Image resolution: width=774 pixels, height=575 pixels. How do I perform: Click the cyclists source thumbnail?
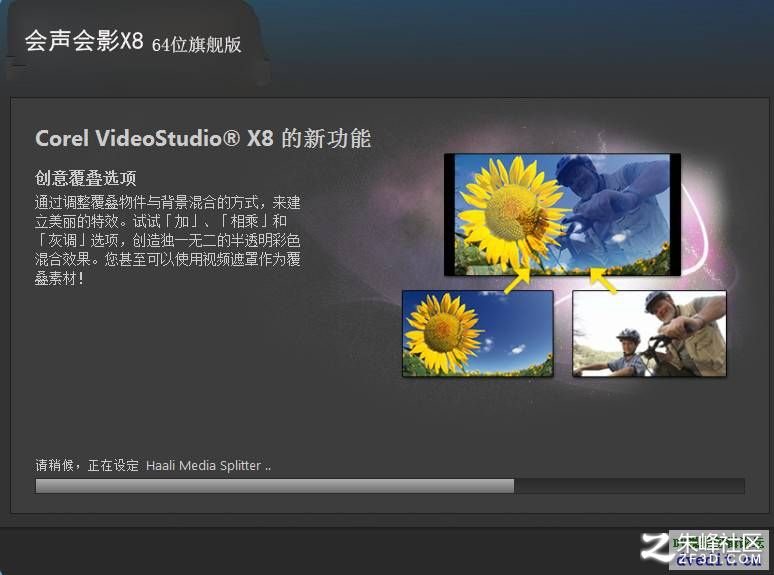click(649, 334)
